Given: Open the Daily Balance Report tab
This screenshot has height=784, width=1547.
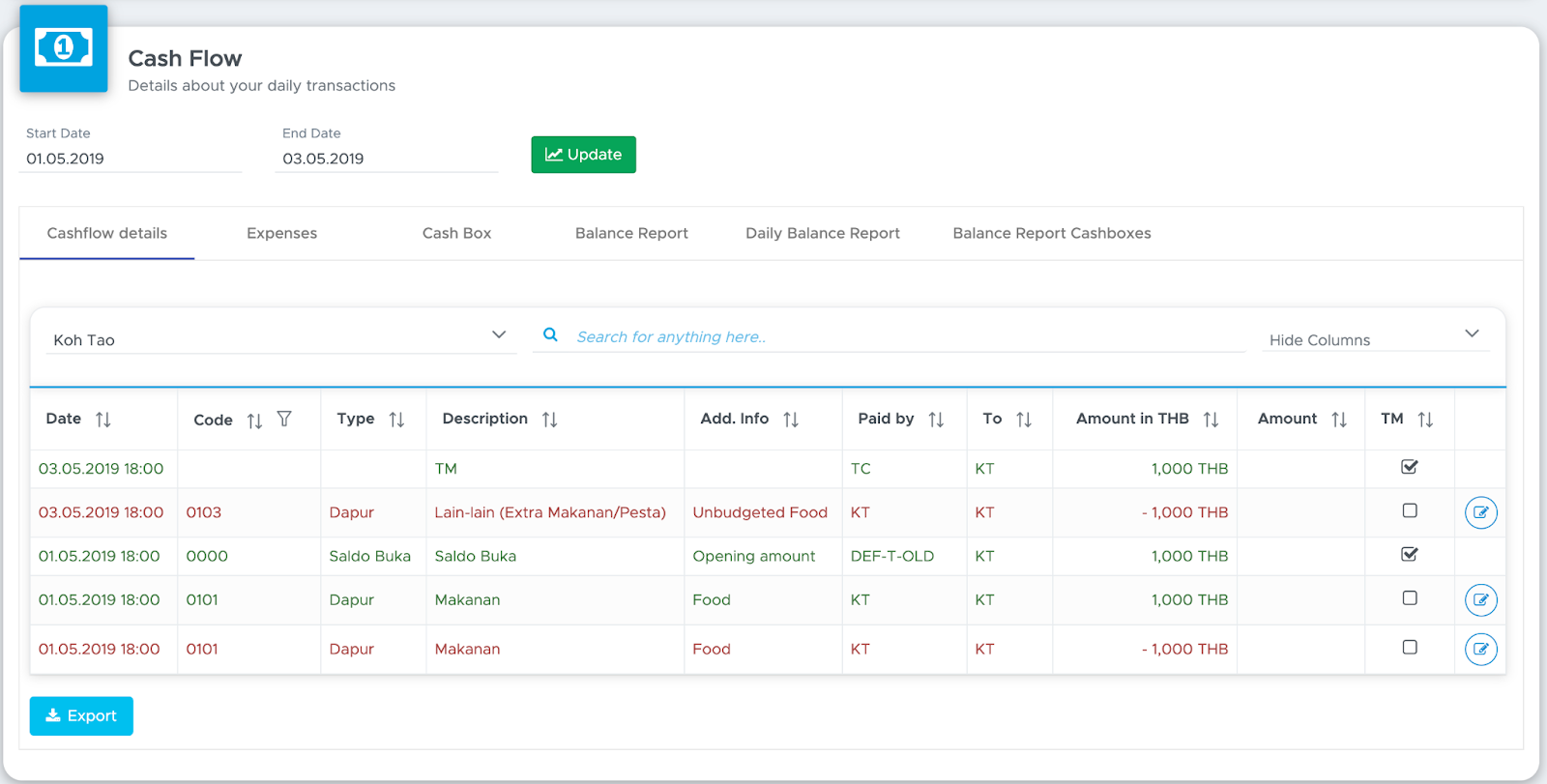Looking at the screenshot, I should click(x=823, y=233).
